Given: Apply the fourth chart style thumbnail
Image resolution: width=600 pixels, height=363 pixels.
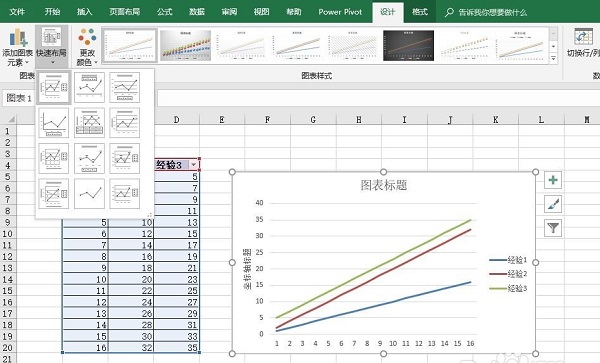Looking at the screenshot, I should coord(297,46).
